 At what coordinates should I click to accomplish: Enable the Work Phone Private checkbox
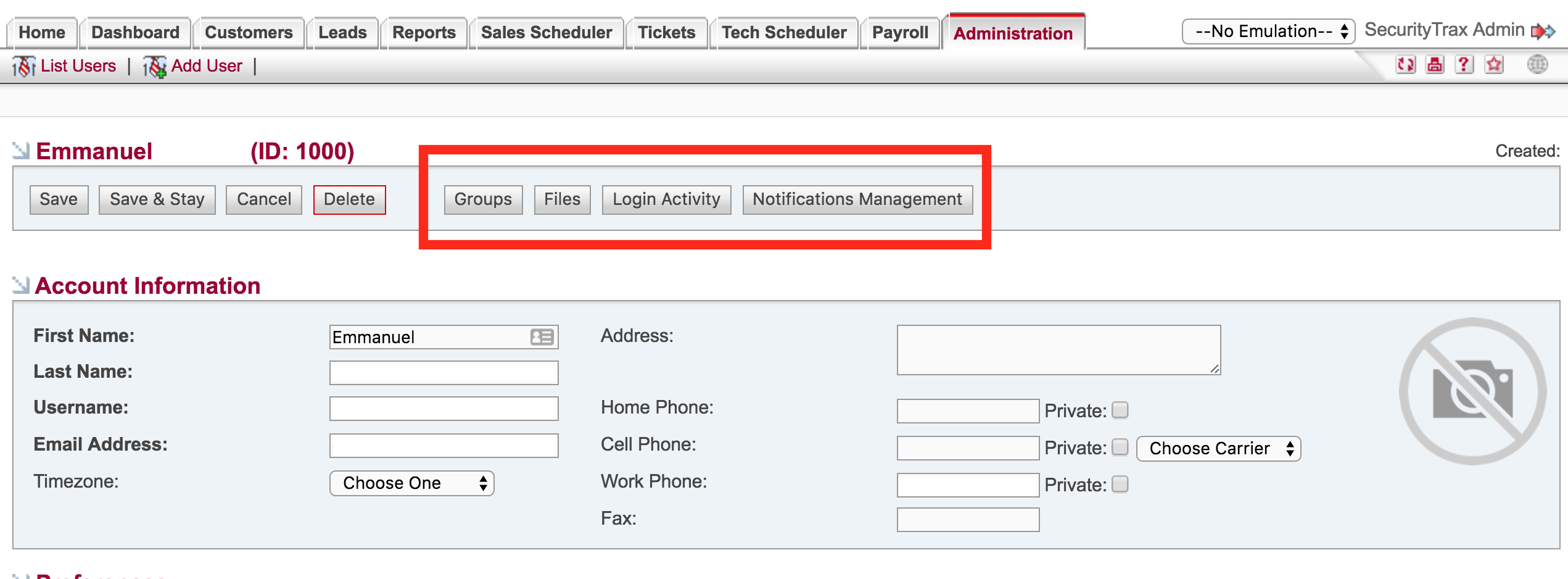pyautogui.click(x=1120, y=485)
